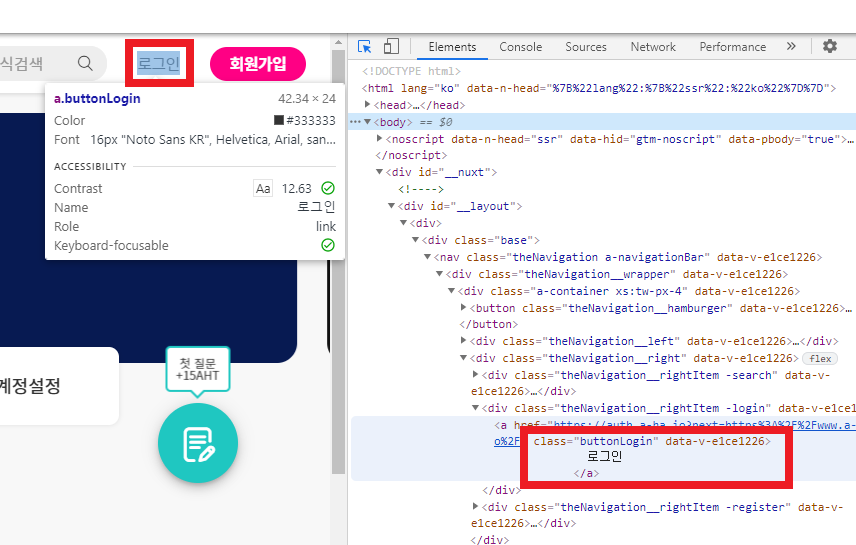This screenshot has height=545, width=856.
Task: Open the ellipsis menu beside body
Action: point(355,122)
